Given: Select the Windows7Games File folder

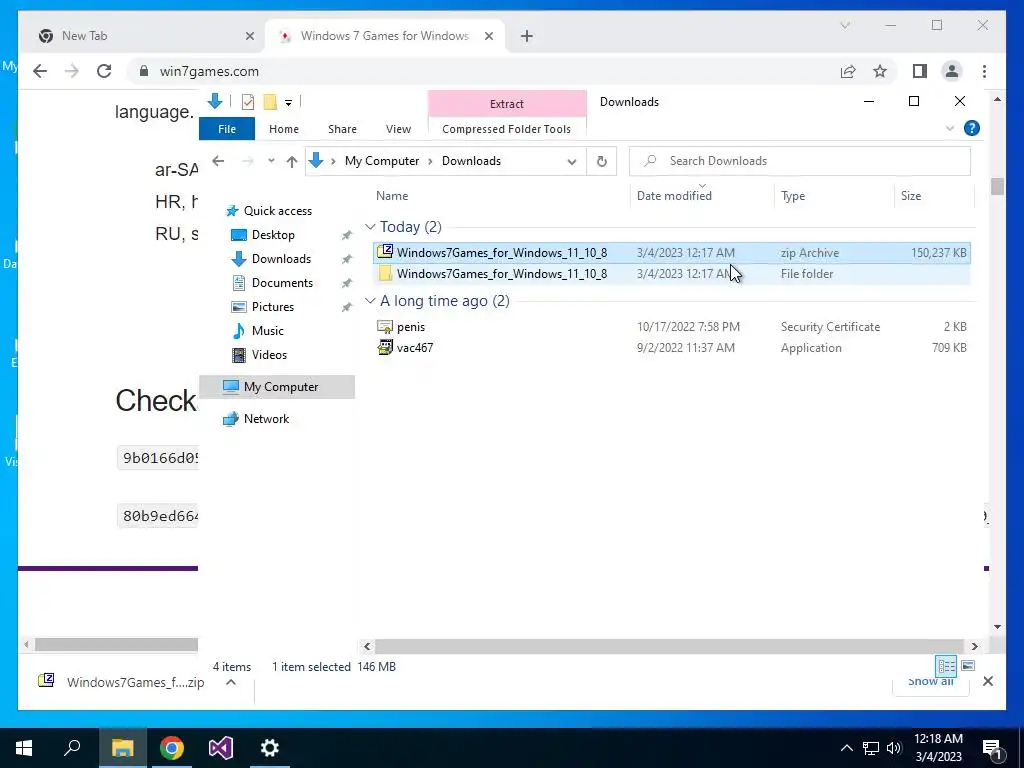Looking at the screenshot, I should (x=671, y=274).
